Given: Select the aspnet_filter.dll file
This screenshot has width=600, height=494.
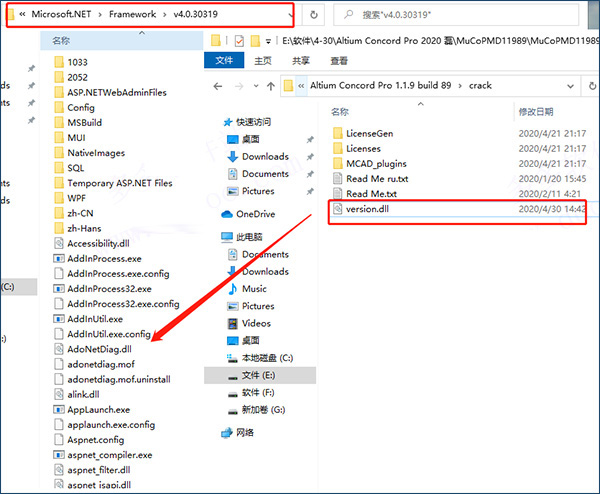Looking at the screenshot, I should click(x=92, y=470).
